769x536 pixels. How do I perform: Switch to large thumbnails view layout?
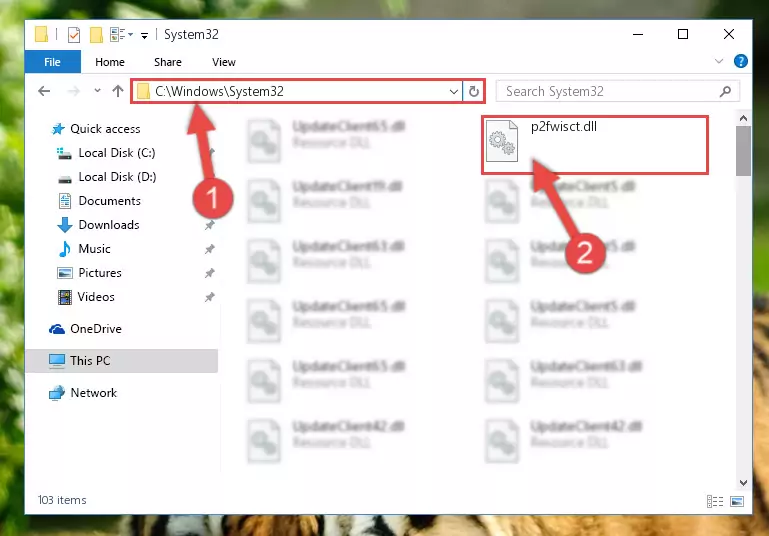click(x=737, y=501)
